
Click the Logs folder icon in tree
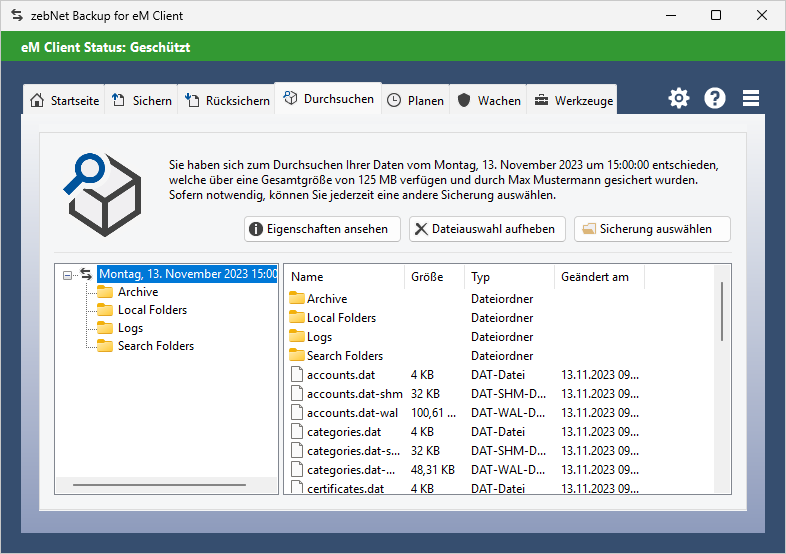(105, 328)
